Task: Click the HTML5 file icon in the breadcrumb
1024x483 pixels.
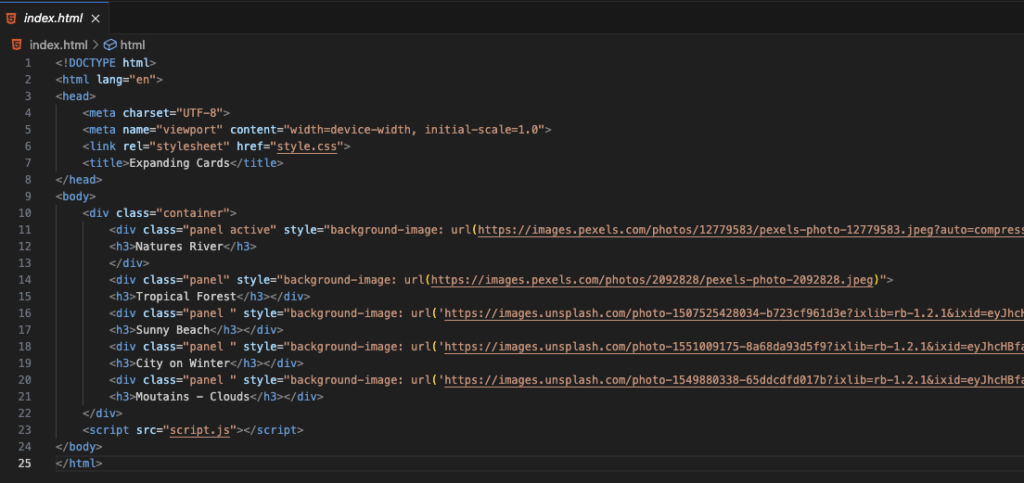Action: click(17, 44)
